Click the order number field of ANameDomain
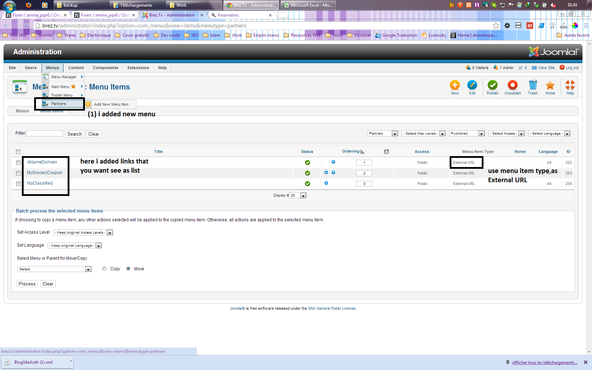Viewport: 592px width, 370px height. pyautogui.click(x=364, y=162)
